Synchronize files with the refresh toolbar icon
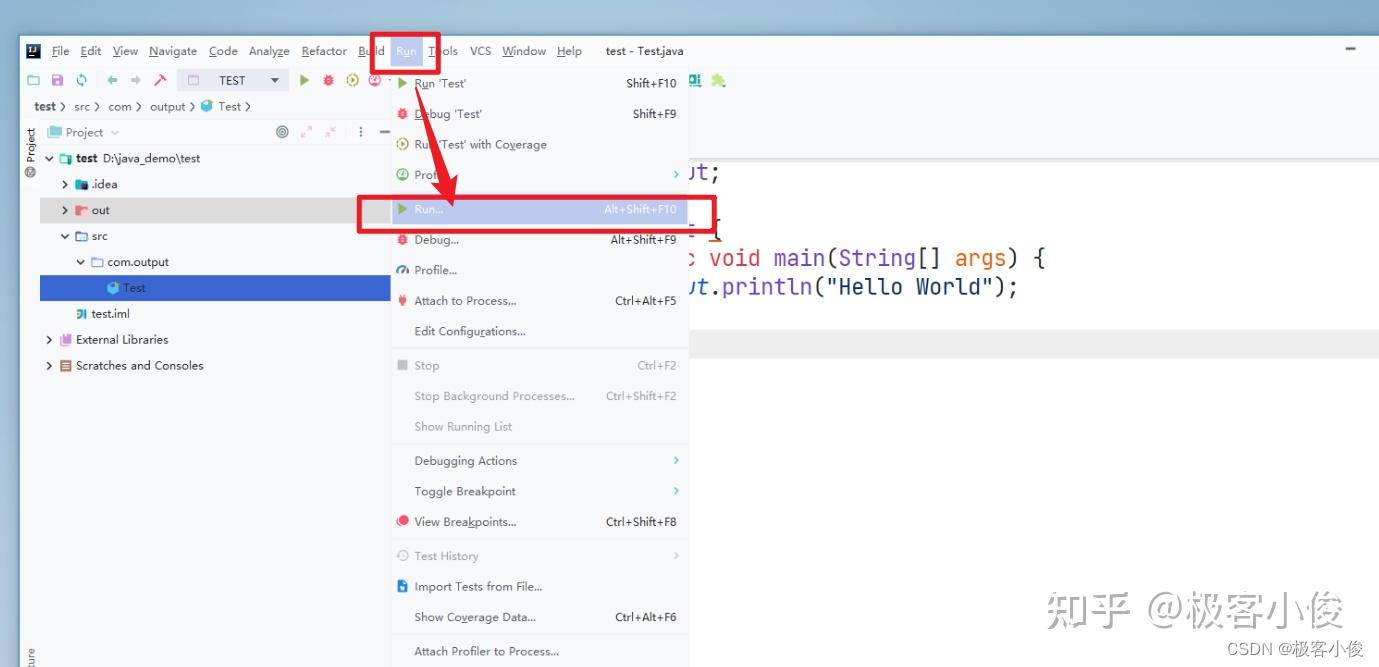Viewport: 1379px width, 667px height. [81, 80]
